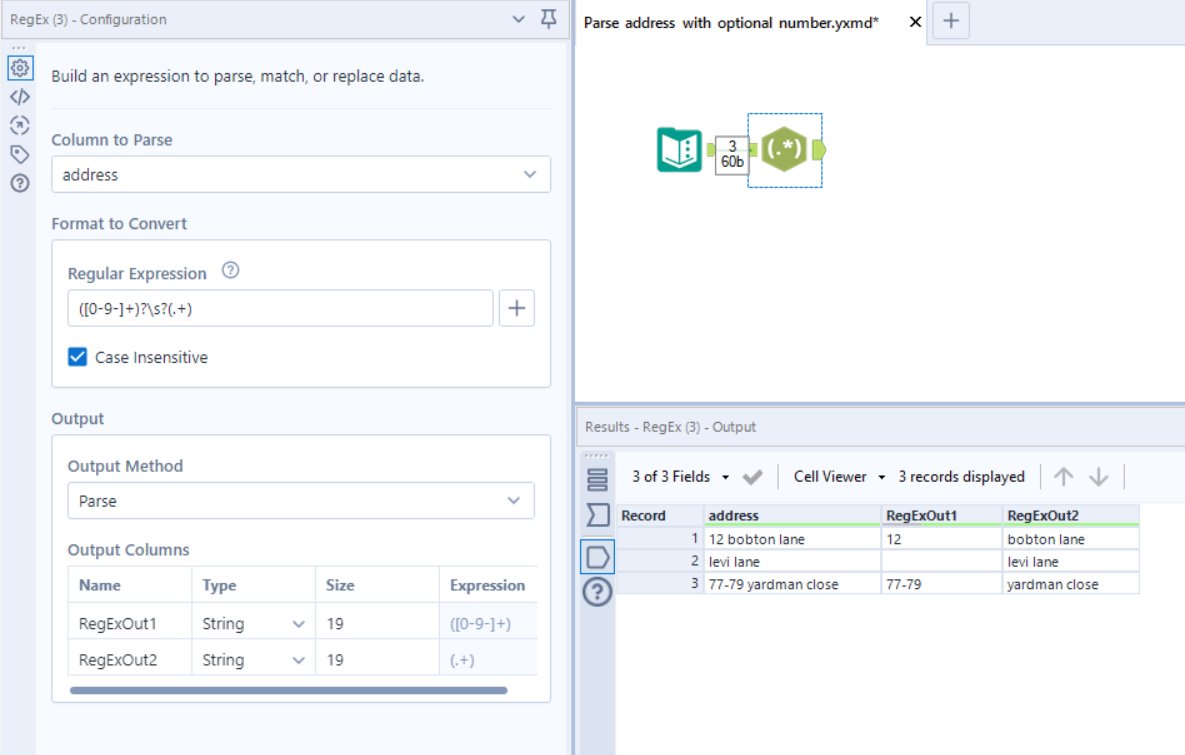Viewport: 1185px width, 755px height.
Task: Open help via question mark icon in sidebar
Action: pyautogui.click(x=20, y=182)
